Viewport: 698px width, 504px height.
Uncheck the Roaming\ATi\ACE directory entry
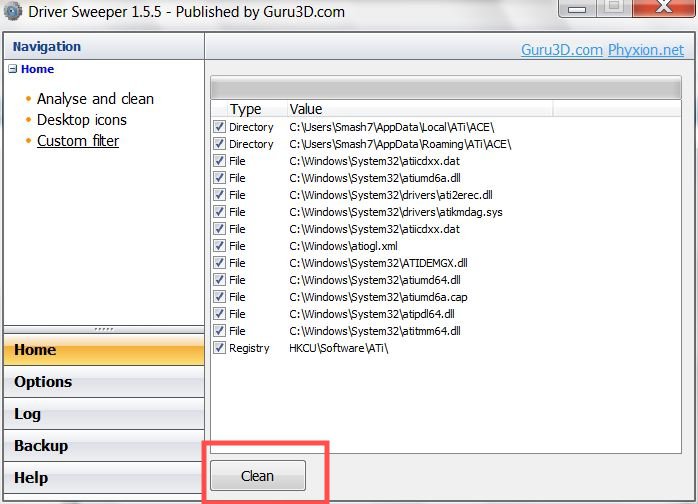[219, 143]
